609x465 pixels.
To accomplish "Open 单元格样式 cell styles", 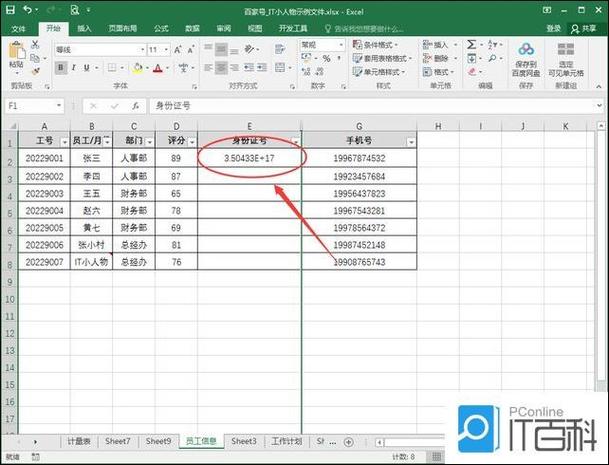I will coord(379,72).
